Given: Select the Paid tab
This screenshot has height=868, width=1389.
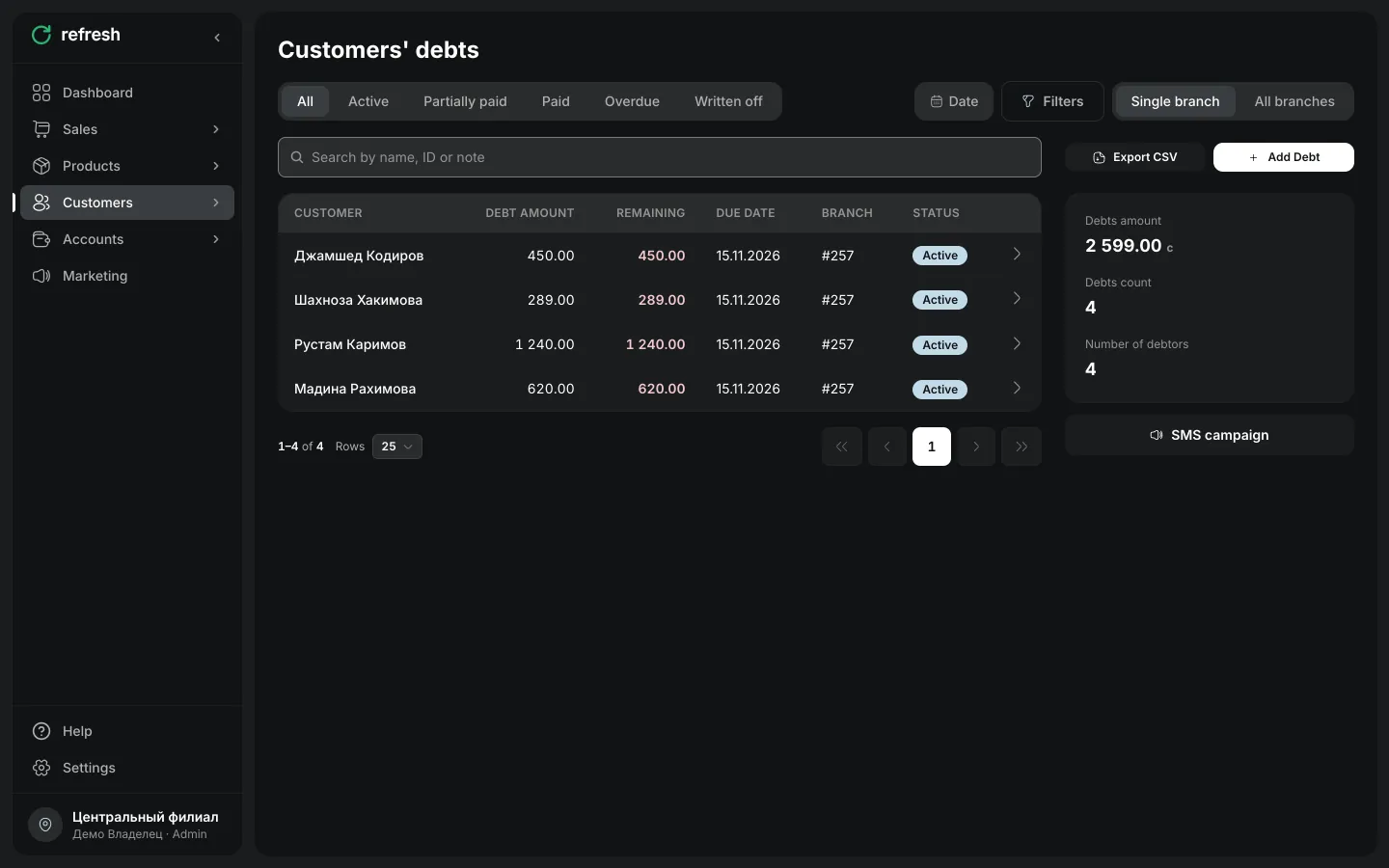Looking at the screenshot, I should coord(556,101).
